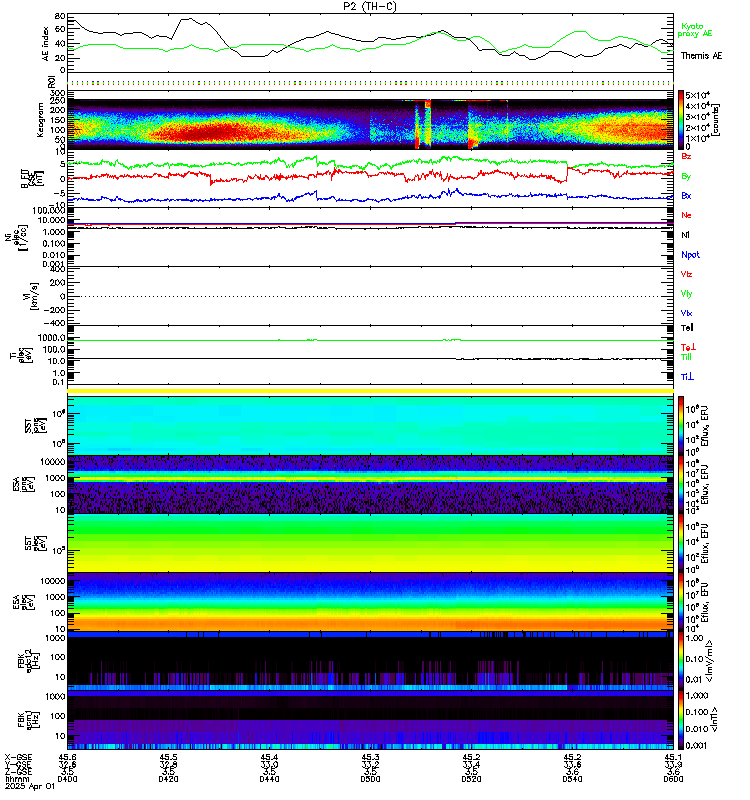
Task: Click the "FBK edc12 [Hz]" axis label
Action: pyautogui.click(x=27, y=661)
